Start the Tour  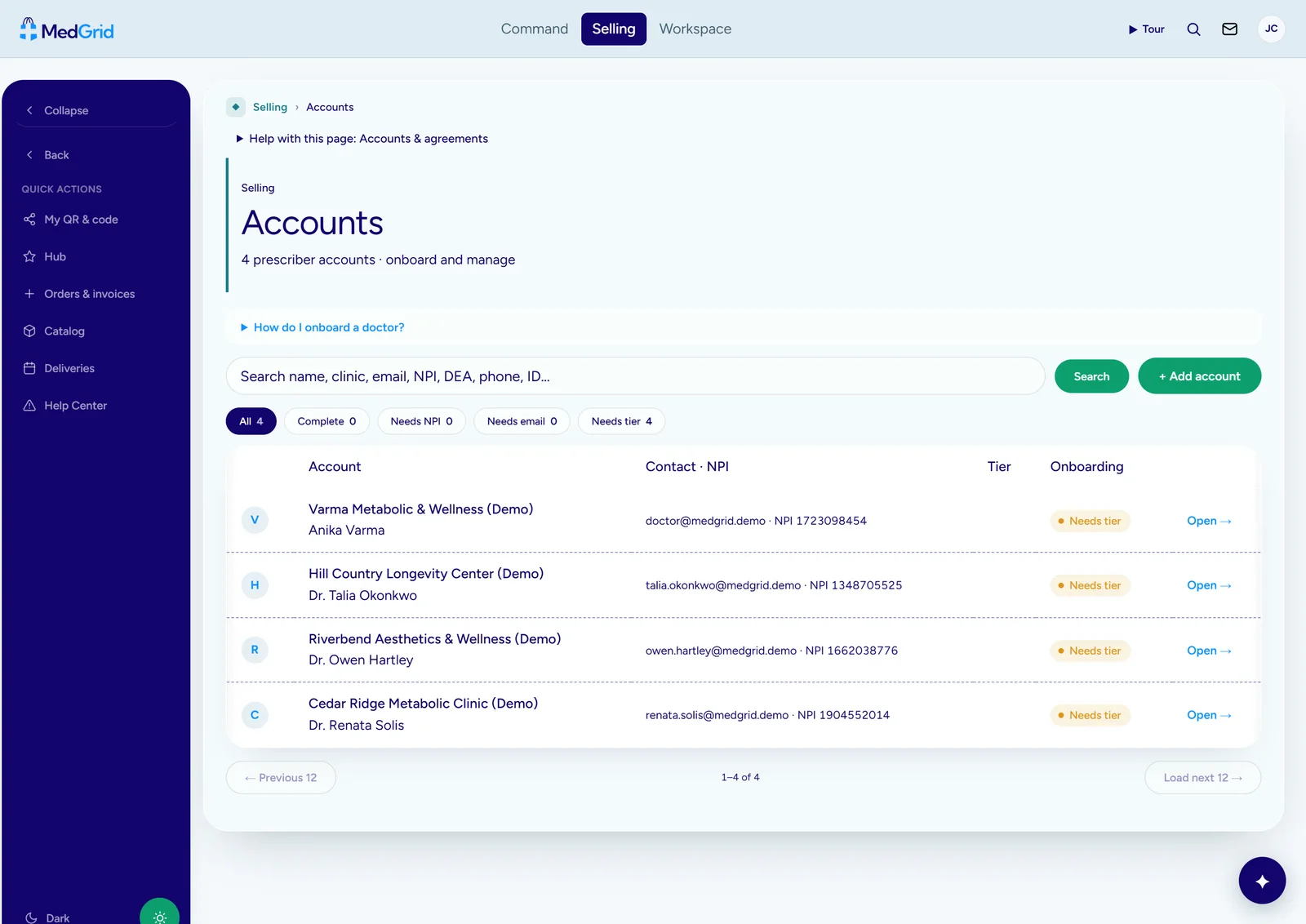coord(1146,29)
